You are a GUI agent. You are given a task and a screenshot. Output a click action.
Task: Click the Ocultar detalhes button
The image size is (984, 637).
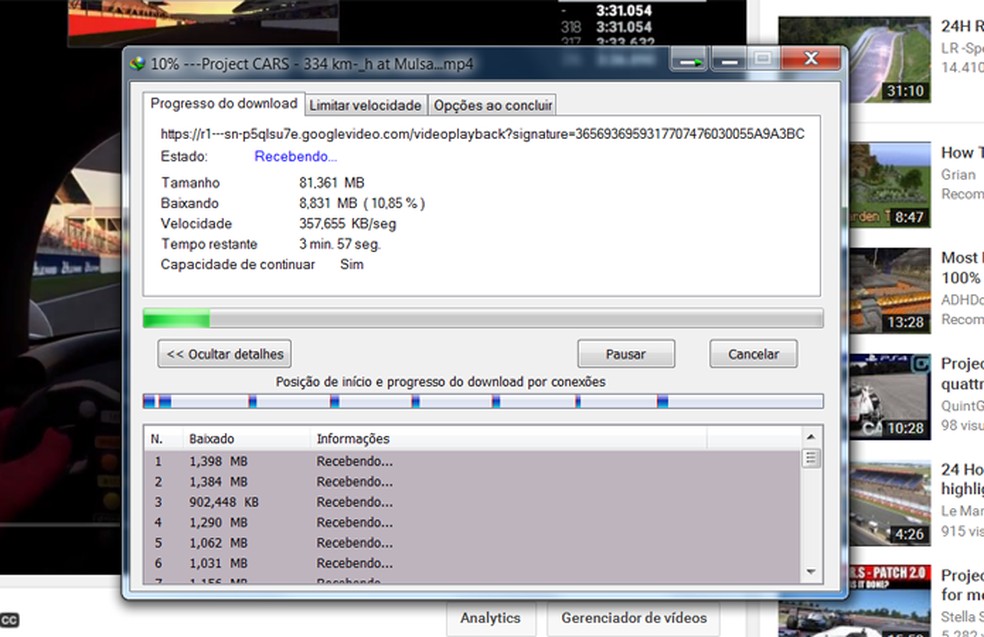(225, 354)
